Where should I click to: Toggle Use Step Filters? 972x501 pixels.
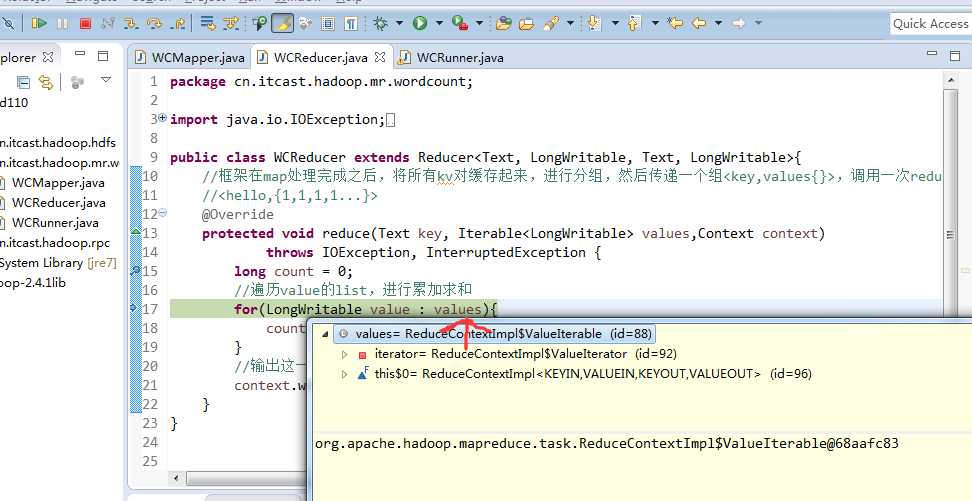pyautogui.click(x=231, y=24)
